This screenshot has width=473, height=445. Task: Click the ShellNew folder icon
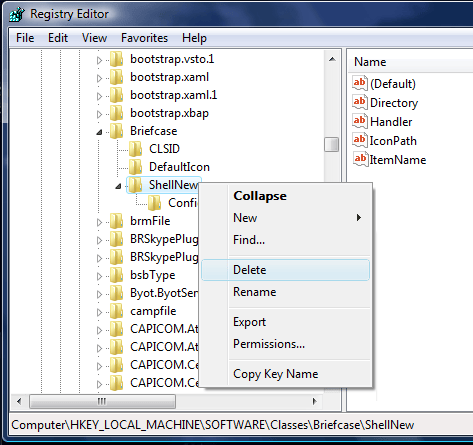coord(136,185)
